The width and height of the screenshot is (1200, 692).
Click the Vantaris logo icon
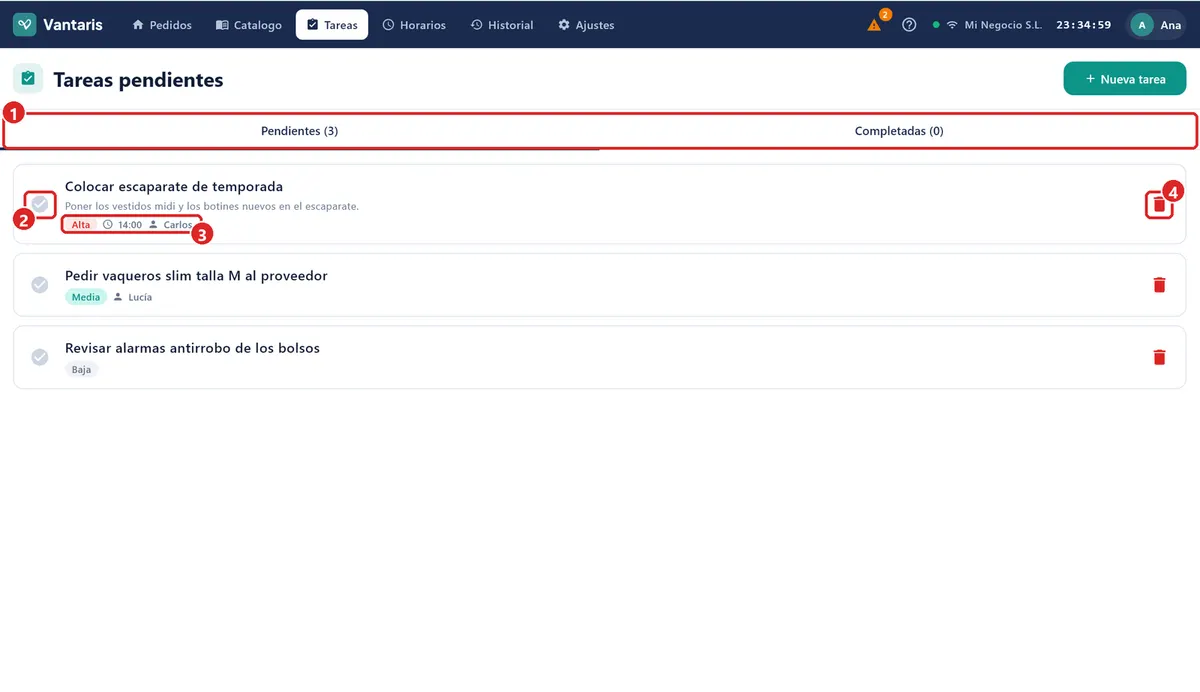(25, 25)
